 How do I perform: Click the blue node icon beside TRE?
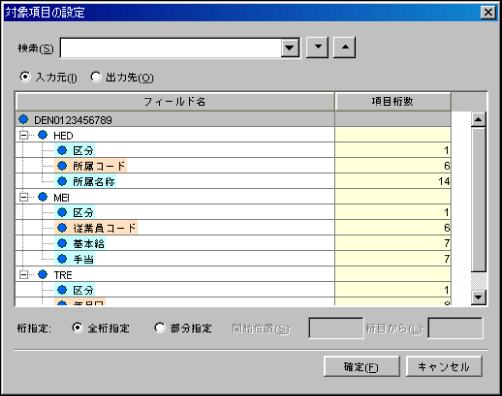coord(43,274)
